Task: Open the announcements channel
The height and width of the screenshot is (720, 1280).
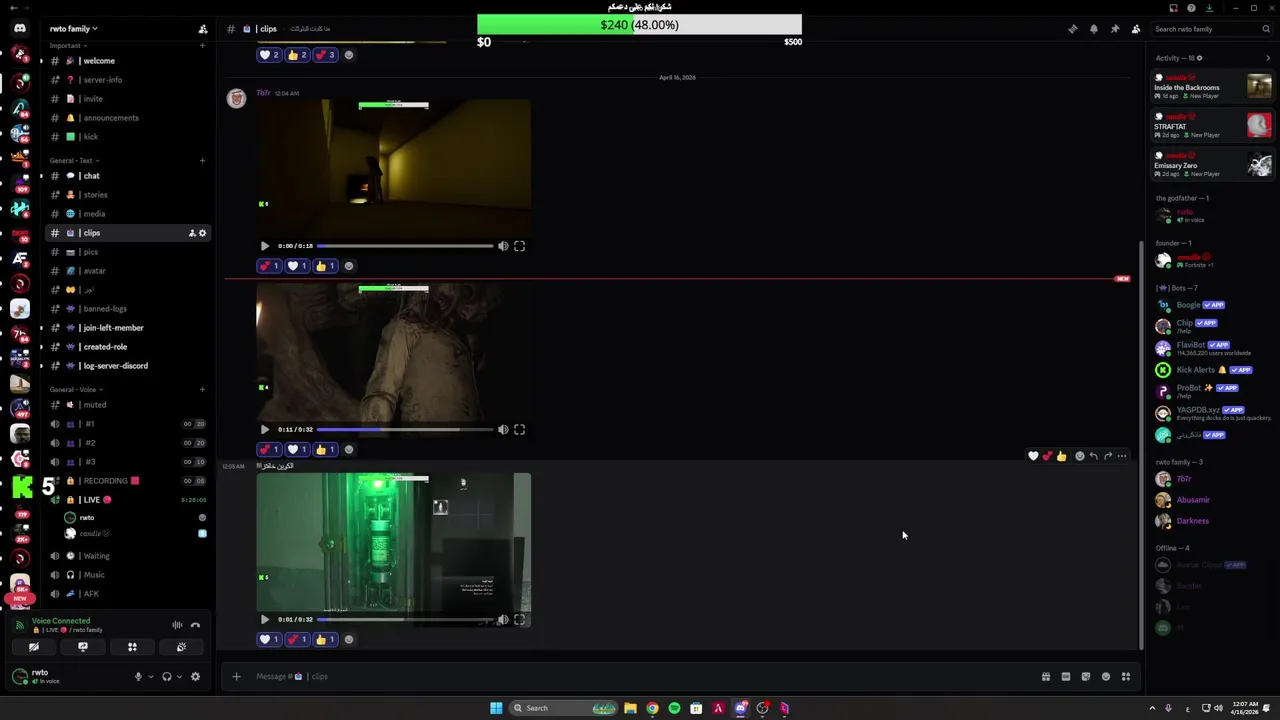Action: 128,118
